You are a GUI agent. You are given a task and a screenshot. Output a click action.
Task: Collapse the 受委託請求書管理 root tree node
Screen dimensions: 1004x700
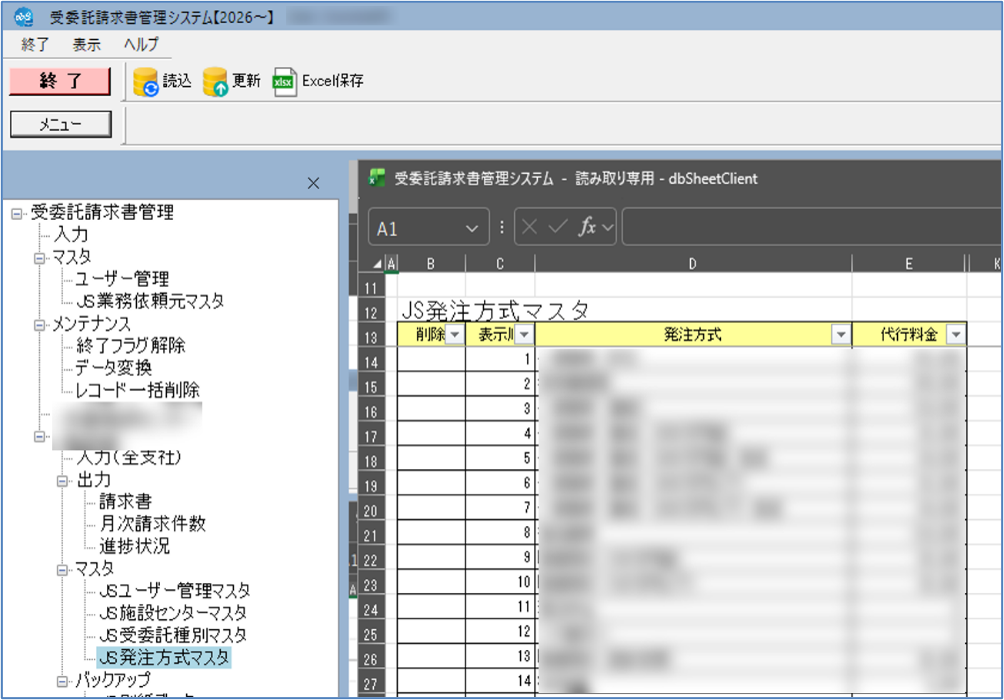pos(17,214)
